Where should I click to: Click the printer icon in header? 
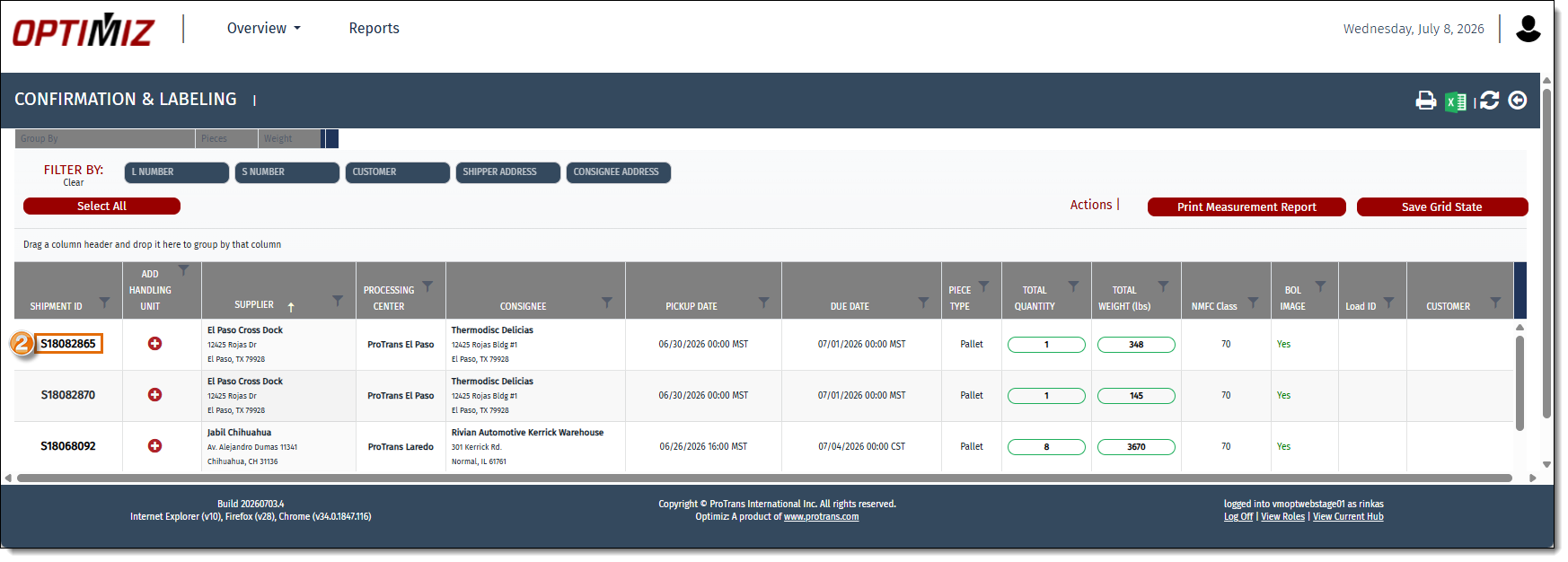1425,101
